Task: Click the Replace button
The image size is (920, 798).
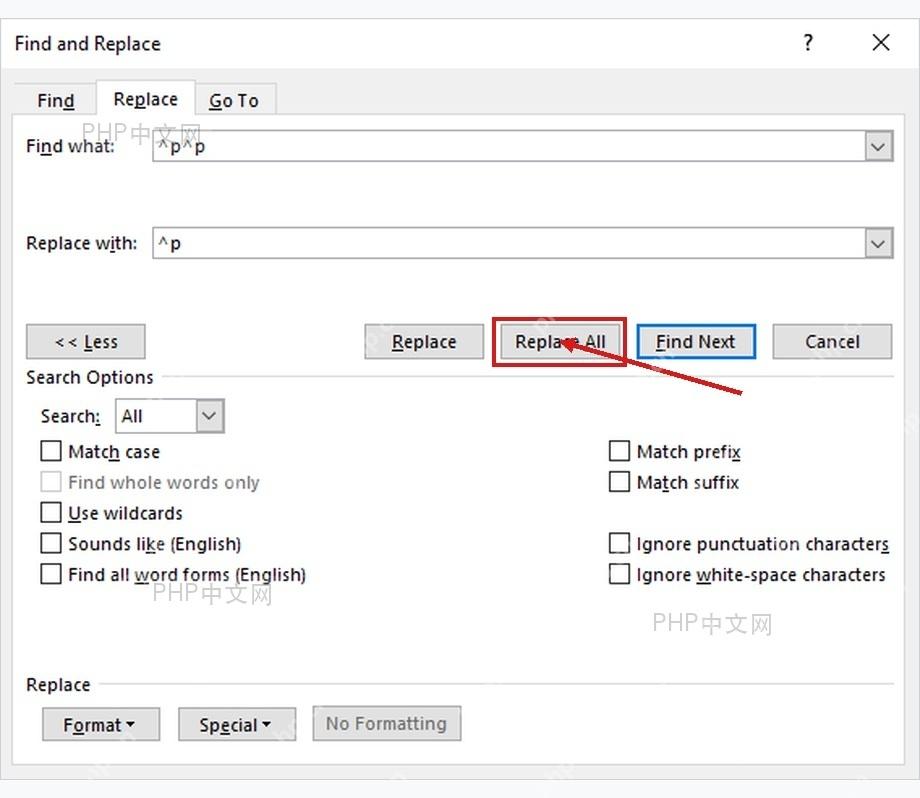Action: pos(424,341)
